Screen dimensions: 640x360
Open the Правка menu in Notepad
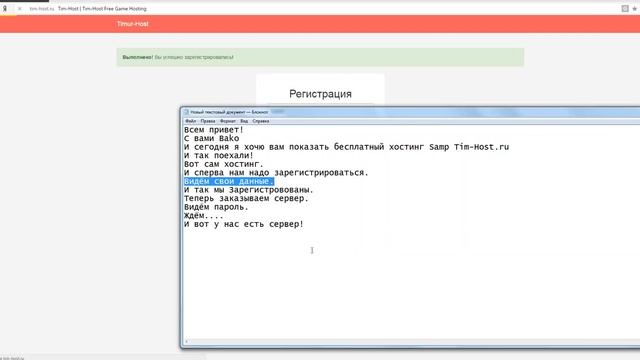pos(208,121)
